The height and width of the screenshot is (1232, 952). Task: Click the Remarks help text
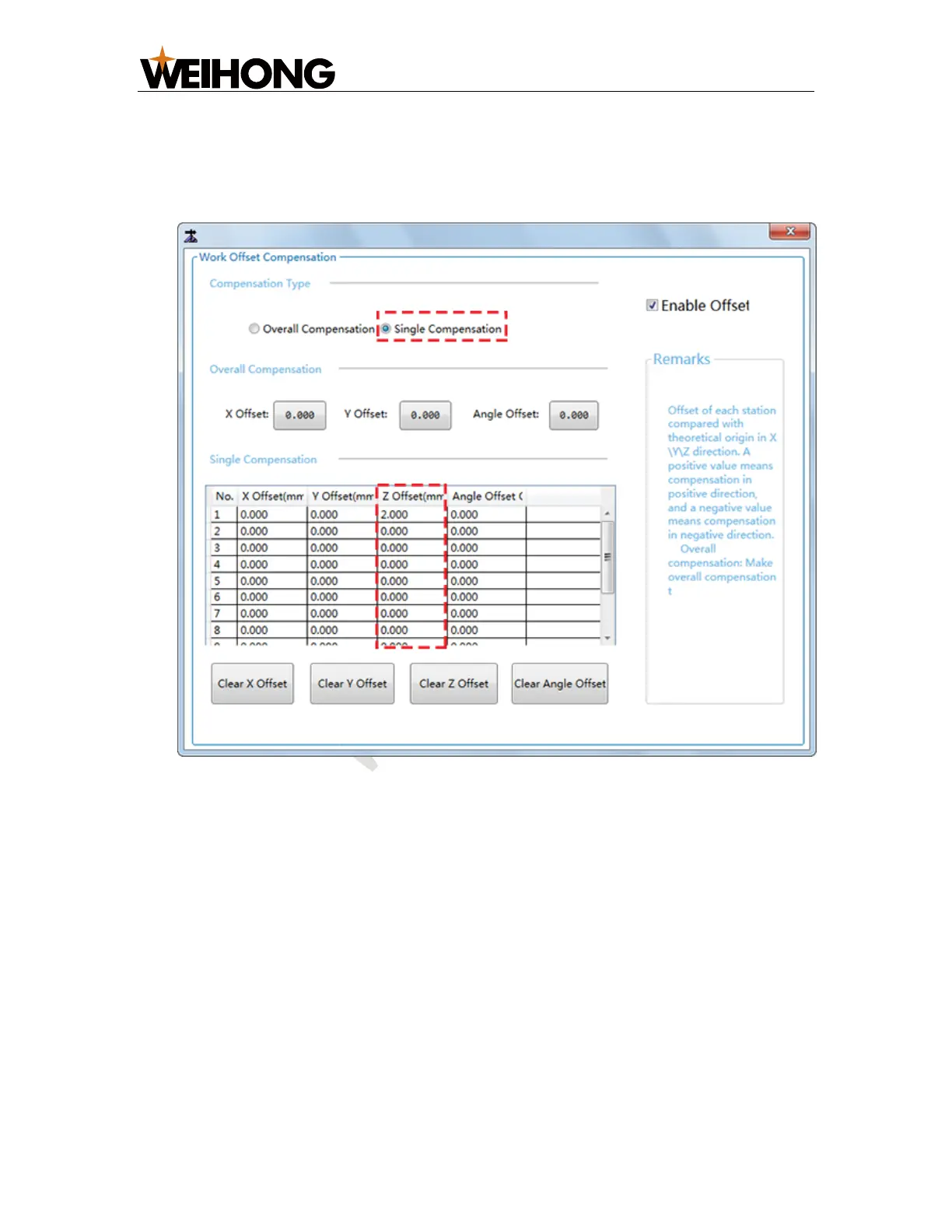(x=722, y=500)
